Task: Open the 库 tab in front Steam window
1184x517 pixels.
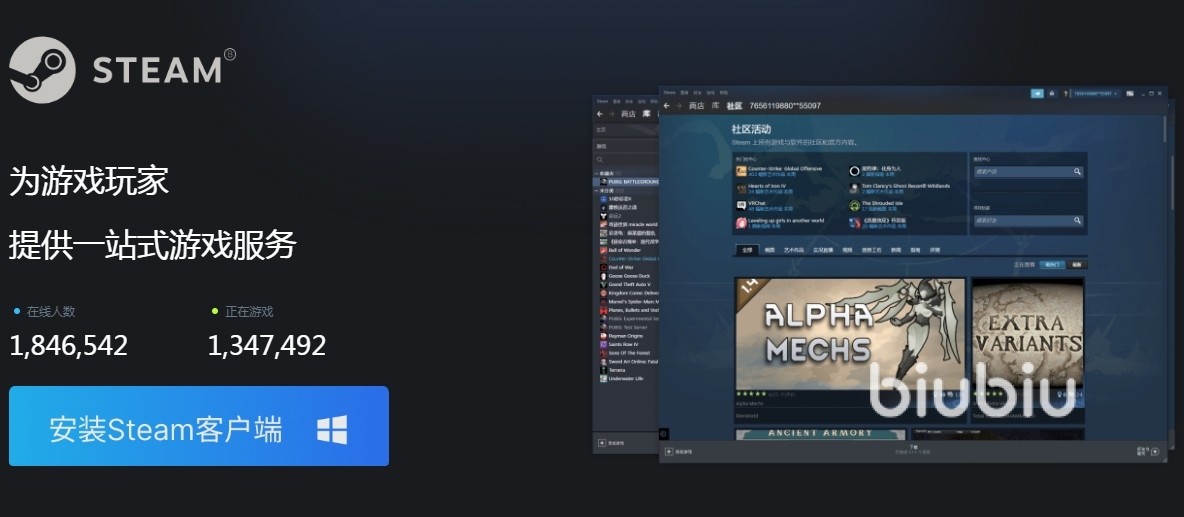Action: [715, 106]
